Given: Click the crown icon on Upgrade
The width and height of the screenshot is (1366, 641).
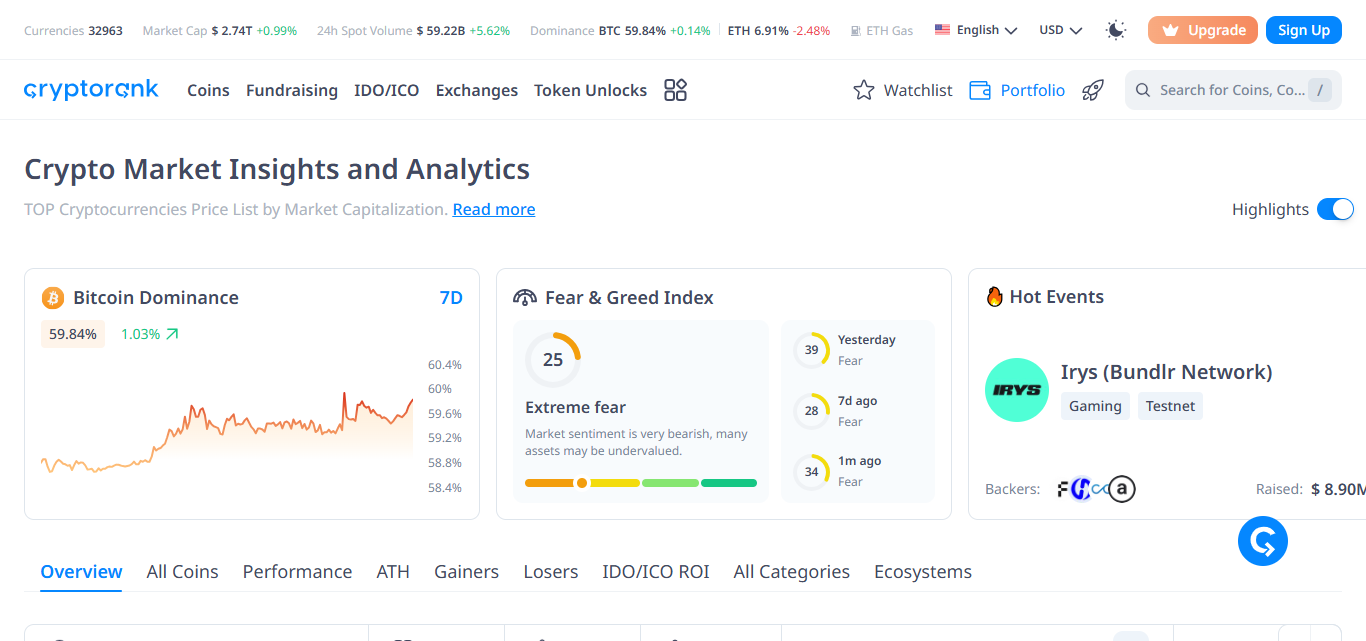Looking at the screenshot, I should 1170,30.
